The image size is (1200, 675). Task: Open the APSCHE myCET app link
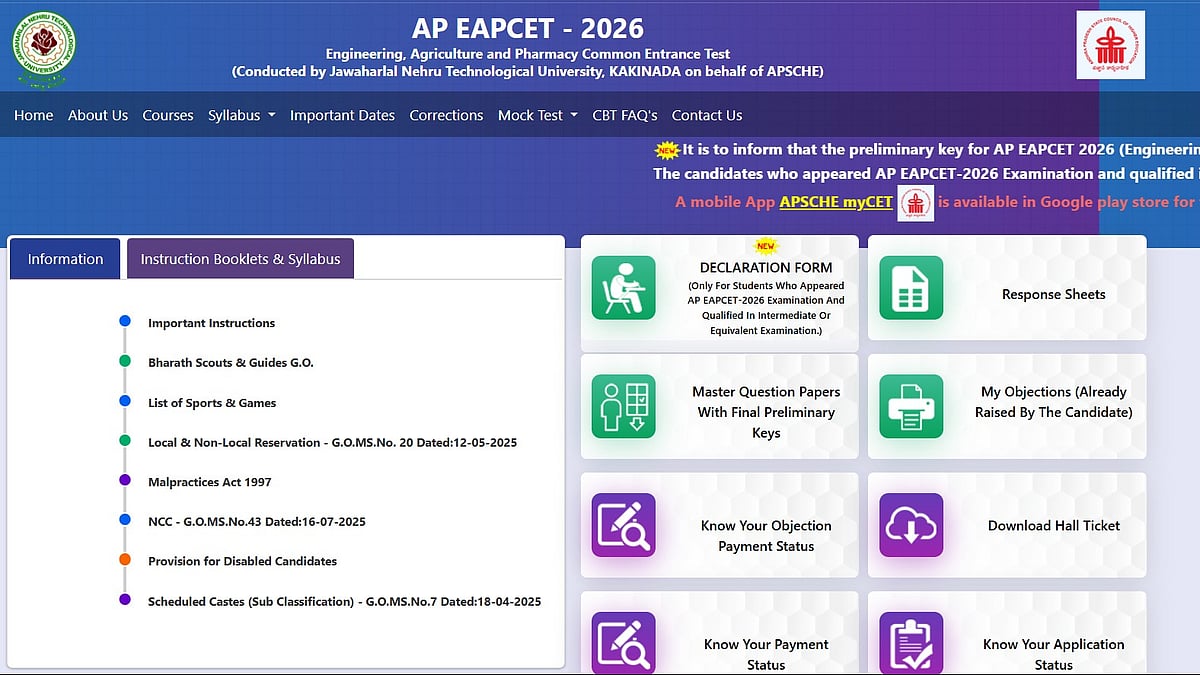click(836, 202)
